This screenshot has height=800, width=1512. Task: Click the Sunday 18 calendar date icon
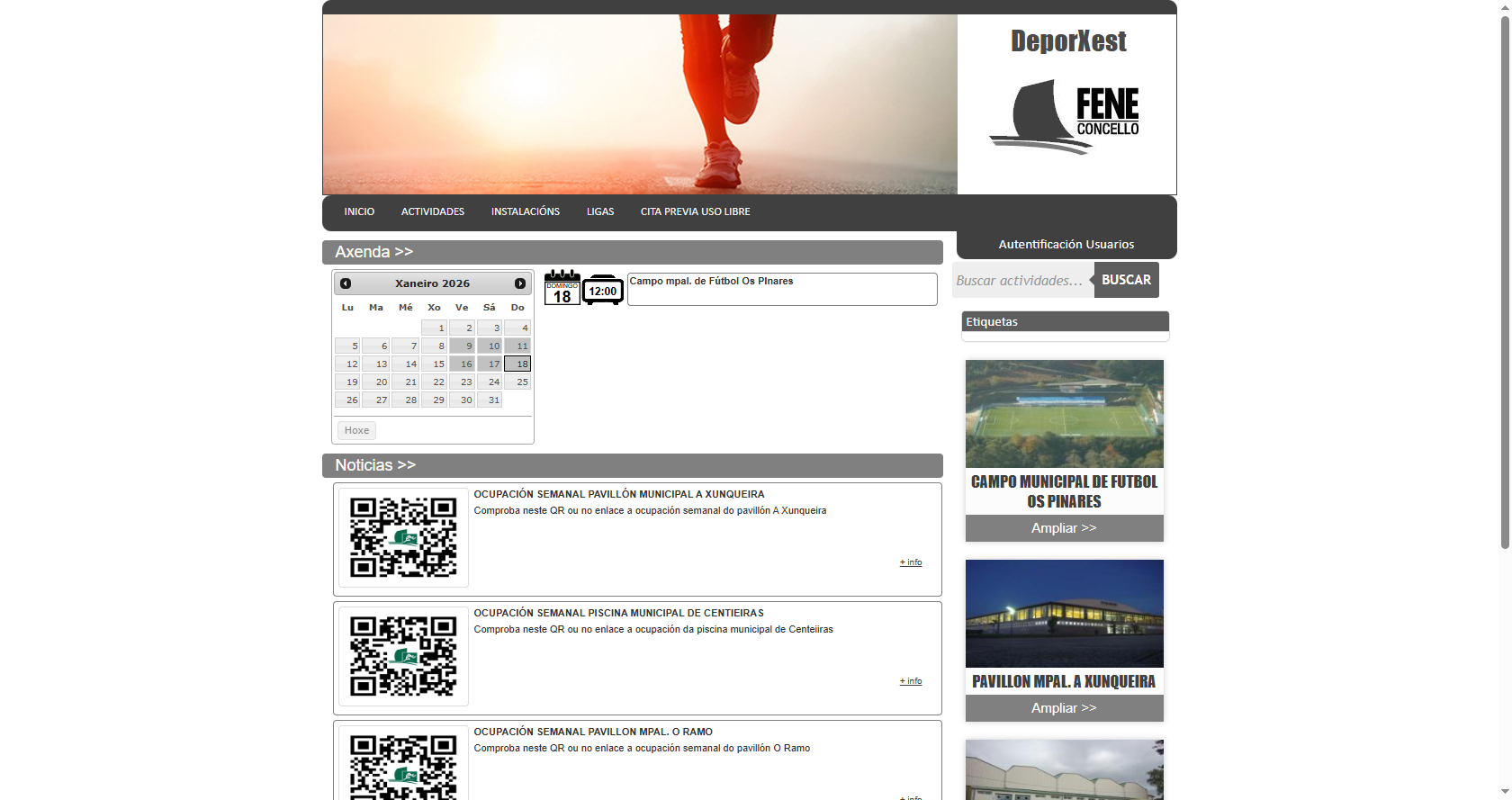(x=562, y=288)
